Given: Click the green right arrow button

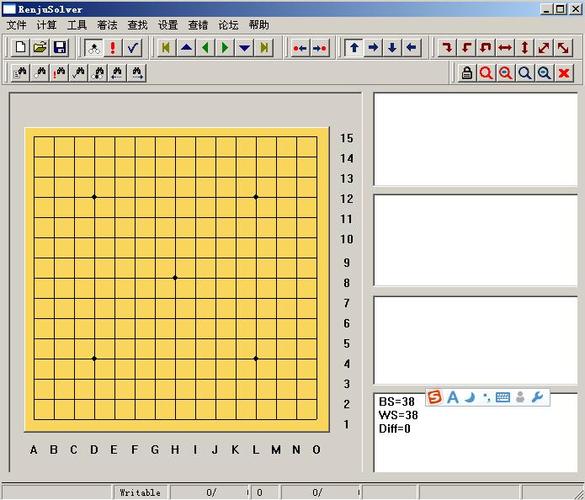Looking at the screenshot, I should [225, 47].
